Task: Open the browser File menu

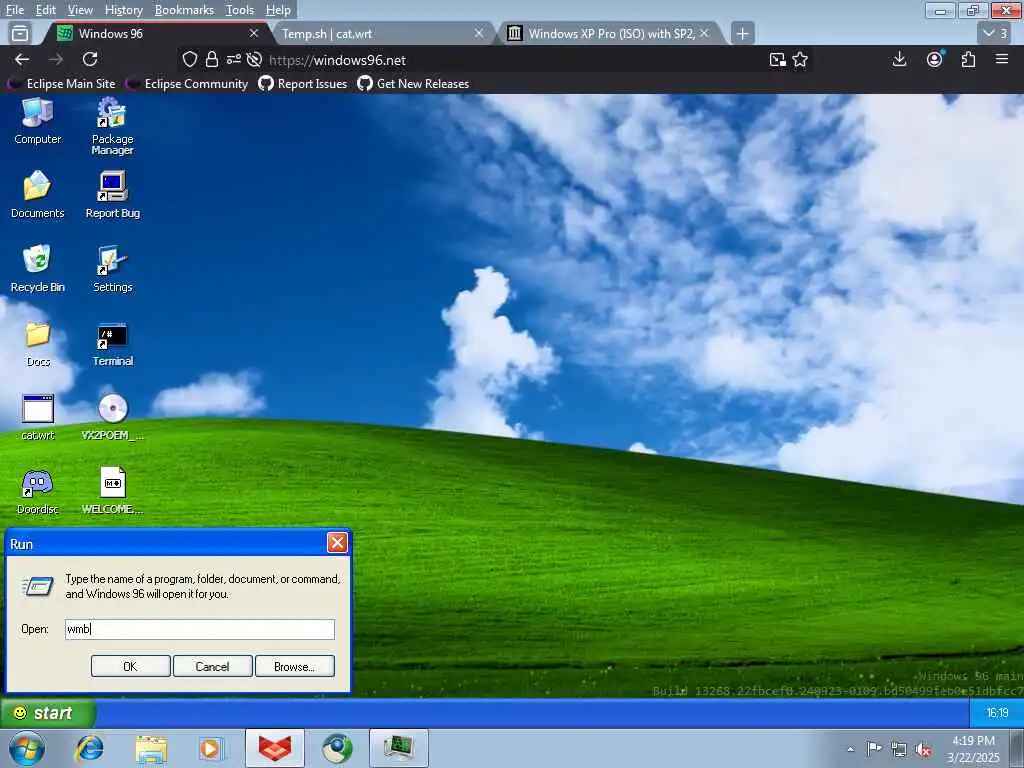Action: 14,10
